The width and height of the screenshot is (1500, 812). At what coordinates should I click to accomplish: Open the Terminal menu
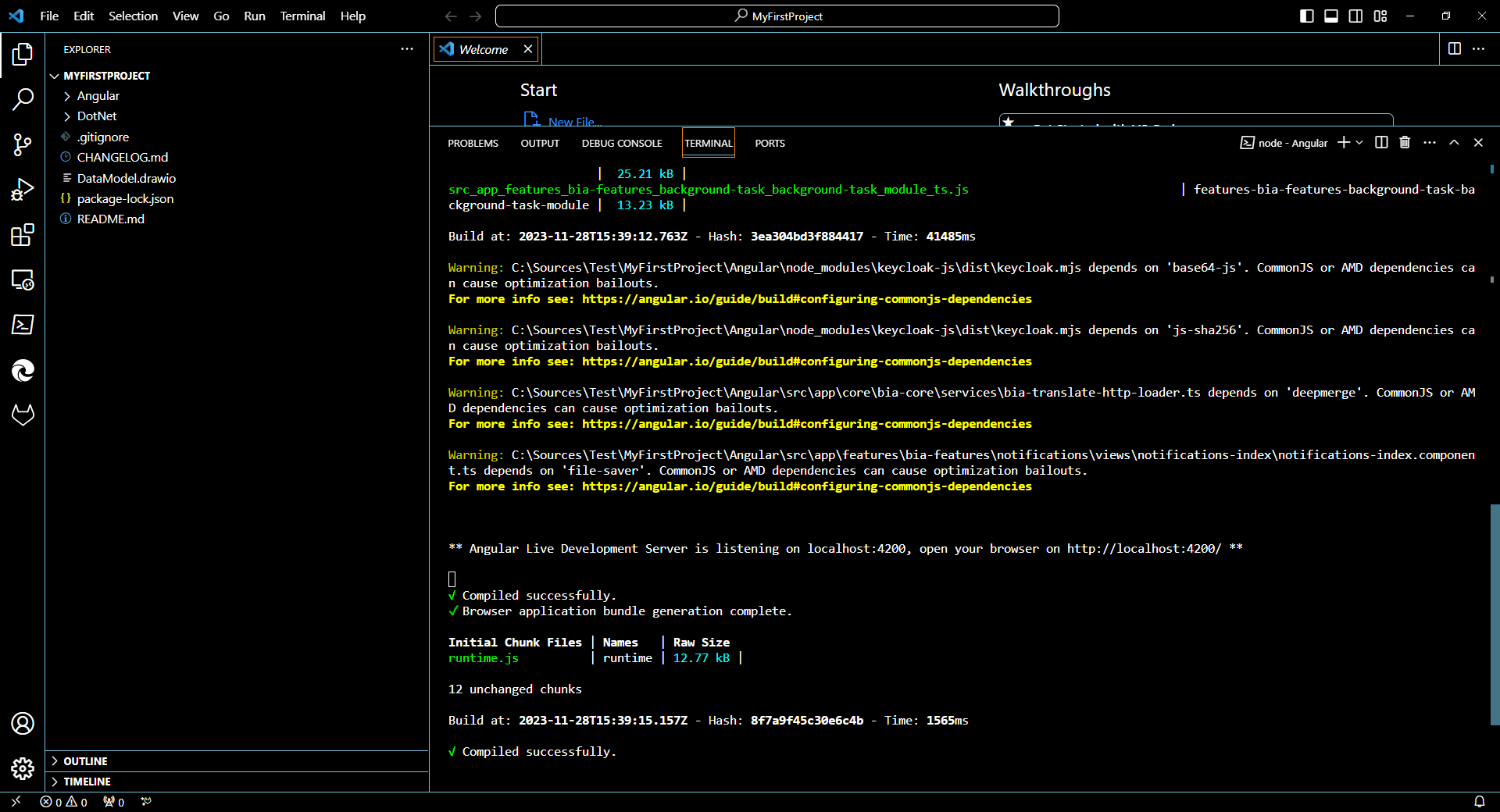point(302,16)
